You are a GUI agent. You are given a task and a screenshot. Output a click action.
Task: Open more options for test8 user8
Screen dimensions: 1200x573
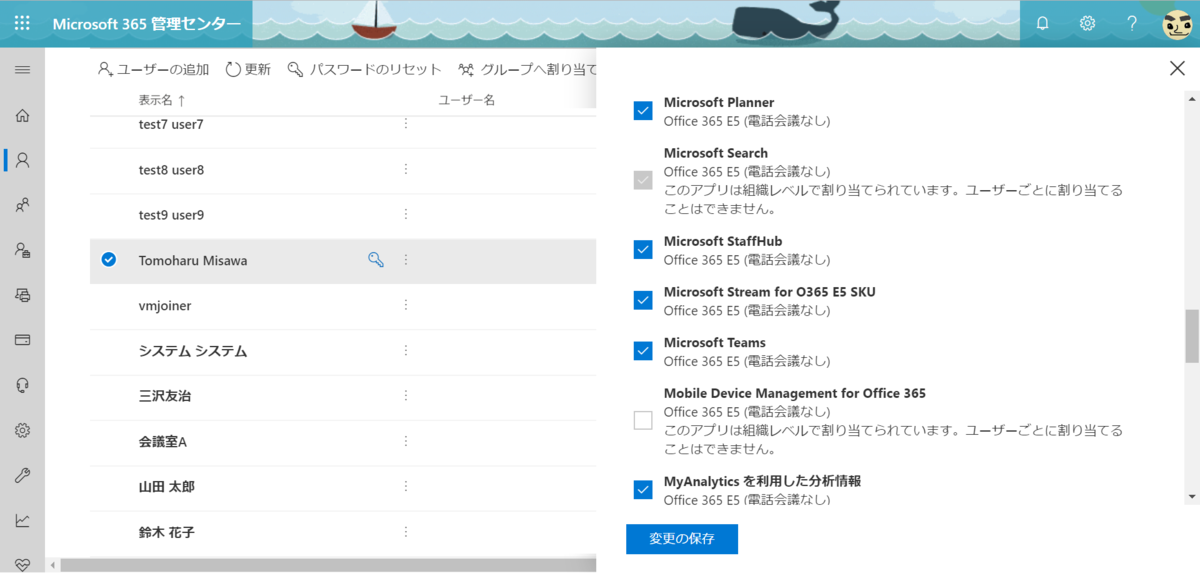[406, 169]
